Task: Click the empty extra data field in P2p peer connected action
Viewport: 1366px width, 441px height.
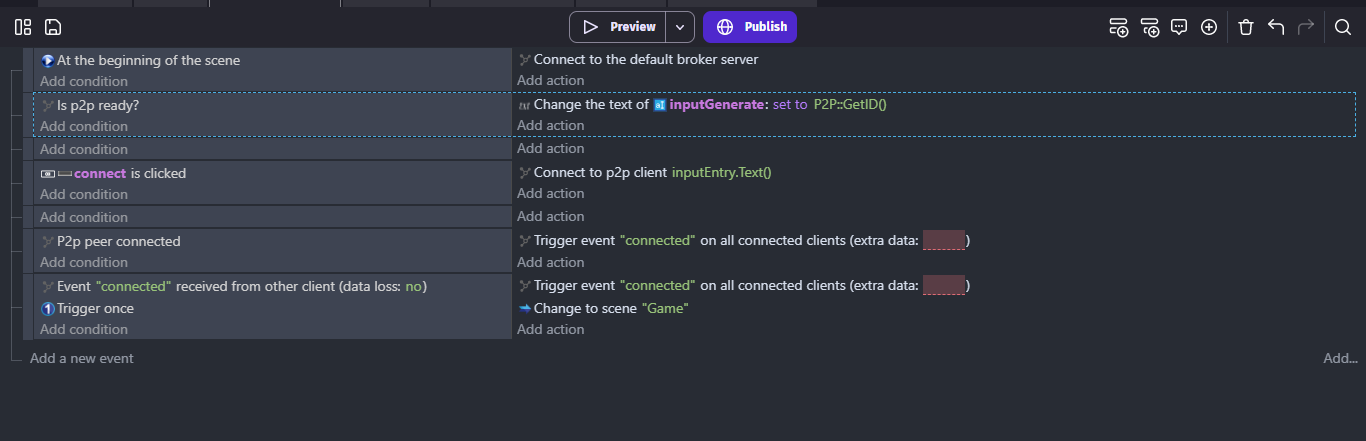Action: coord(944,240)
